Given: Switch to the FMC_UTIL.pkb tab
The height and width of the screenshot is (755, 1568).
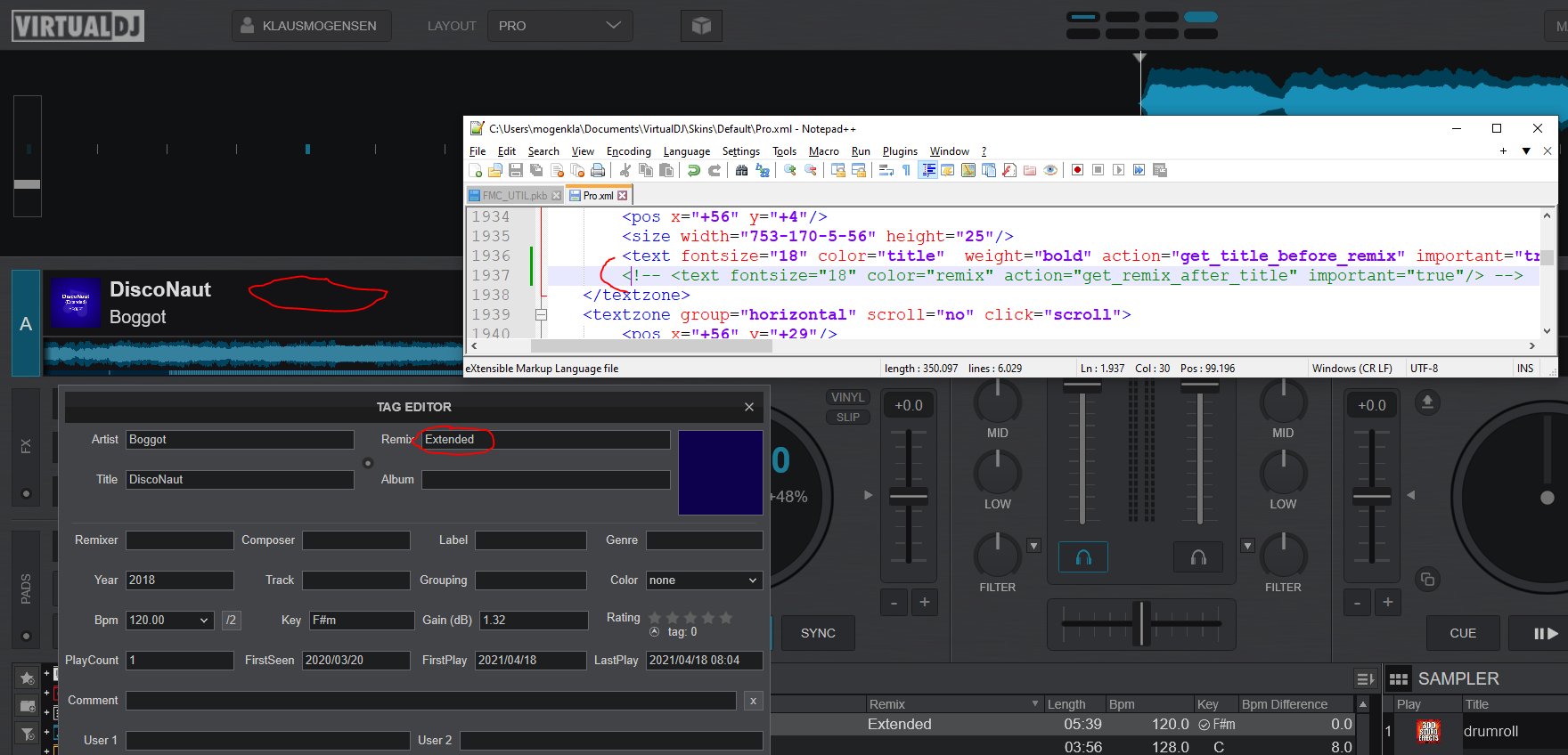Looking at the screenshot, I should [514, 196].
